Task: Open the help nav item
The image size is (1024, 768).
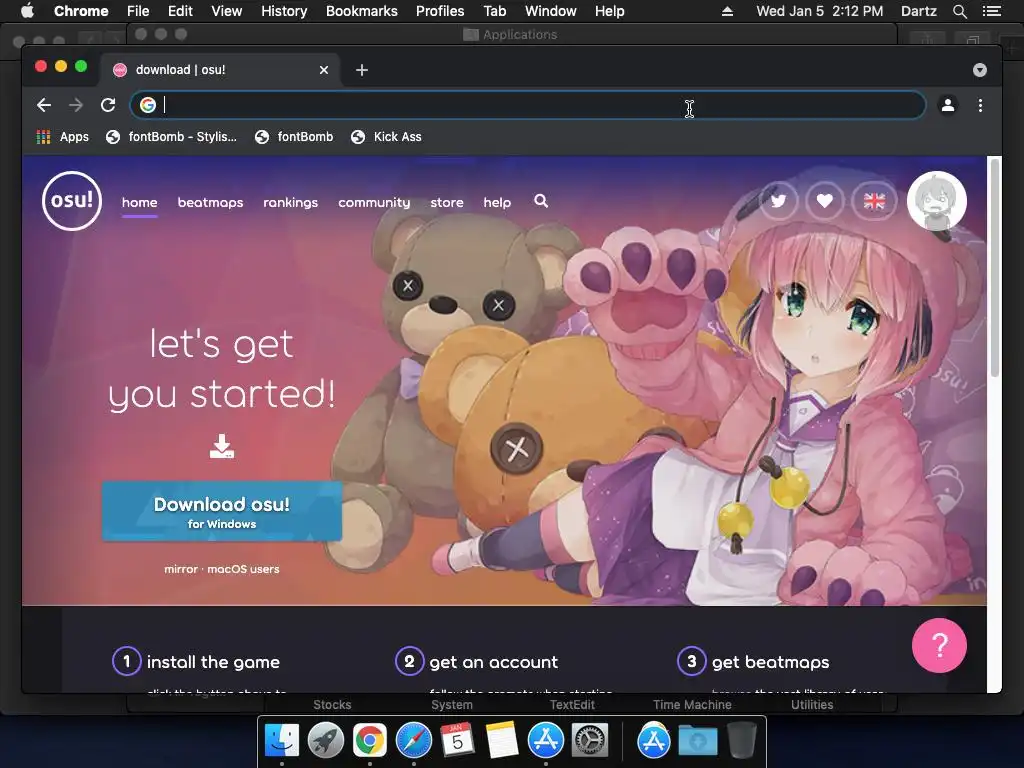Action: [x=497, y=202]
